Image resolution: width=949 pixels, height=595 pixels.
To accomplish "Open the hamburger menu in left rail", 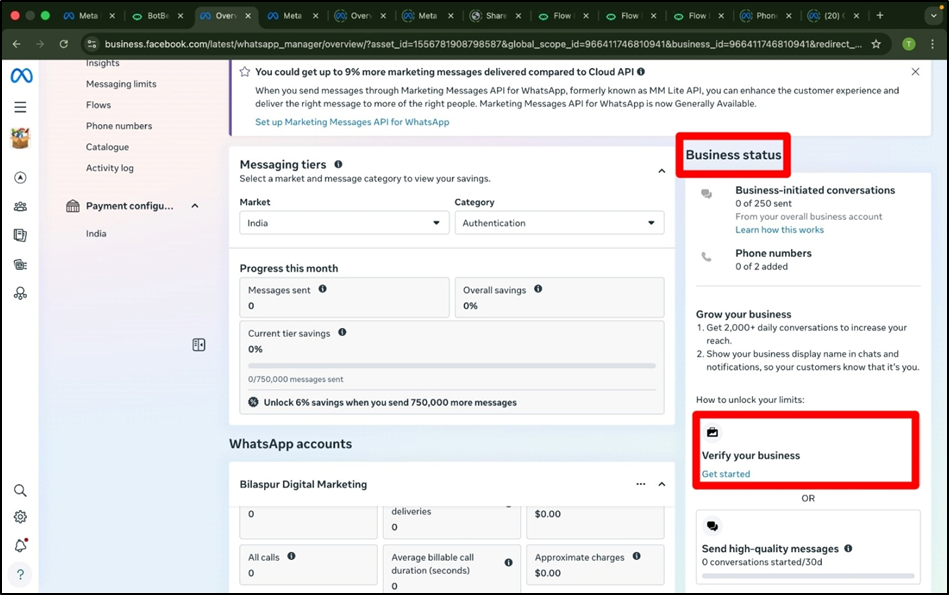I will pos(20,107).
